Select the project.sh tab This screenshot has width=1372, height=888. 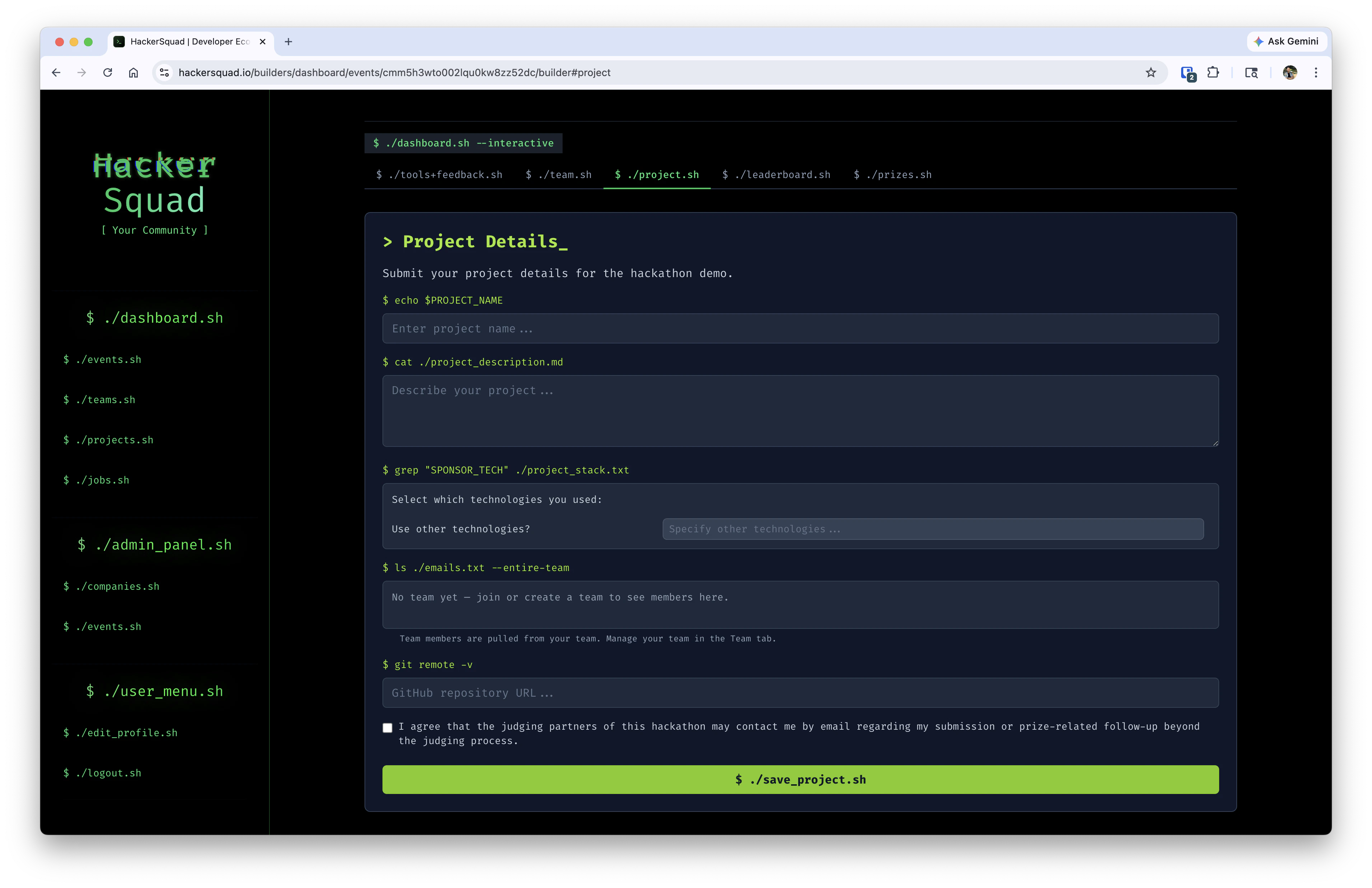[x=656, y=175]
